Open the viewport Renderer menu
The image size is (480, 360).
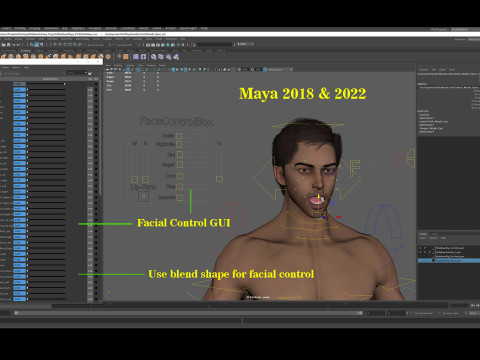coord(151,65)
